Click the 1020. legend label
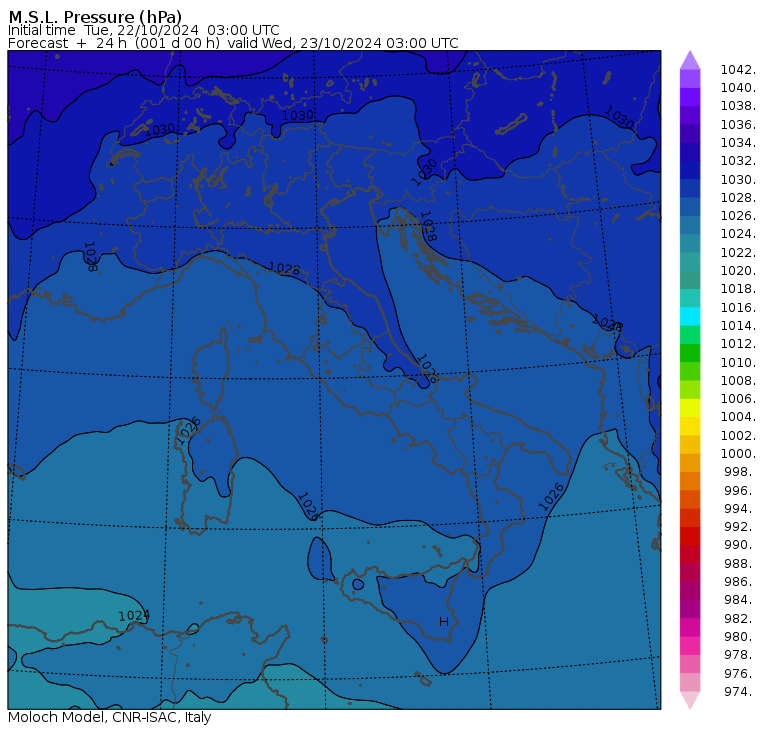Viewport: 760px width, 731px height. [738, 270]
